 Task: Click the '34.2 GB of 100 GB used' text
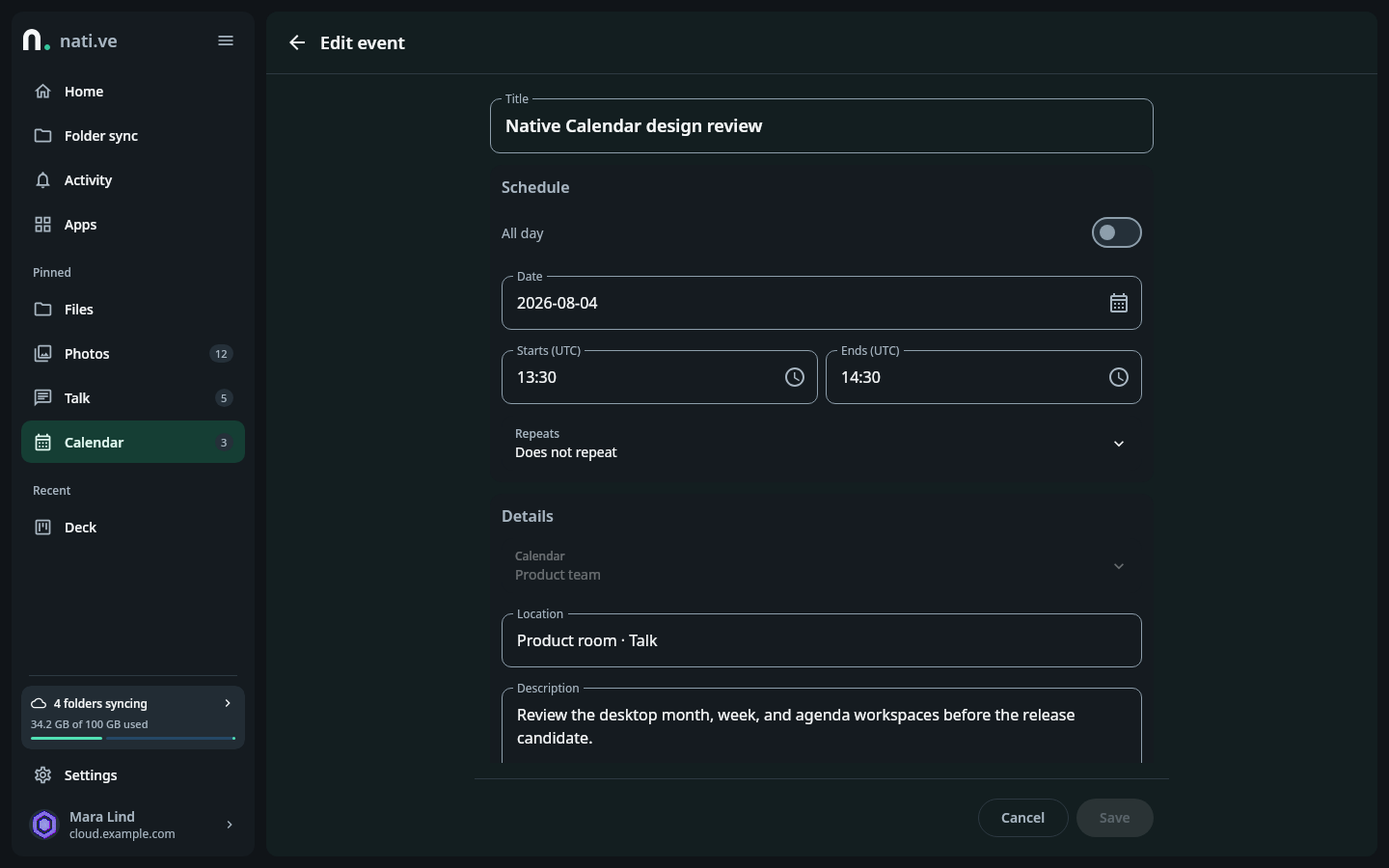[89, 724]
